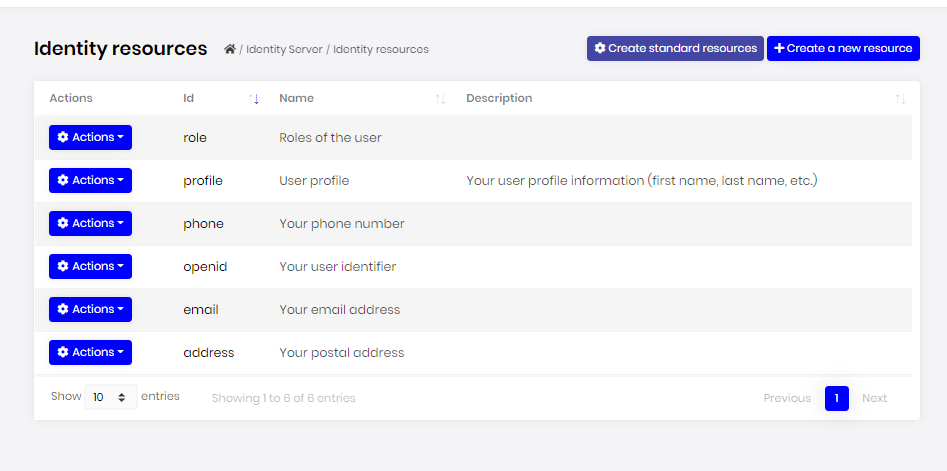Sort the table by Id header
Viewport: 947px width, 471px height.
click(189, 98)
